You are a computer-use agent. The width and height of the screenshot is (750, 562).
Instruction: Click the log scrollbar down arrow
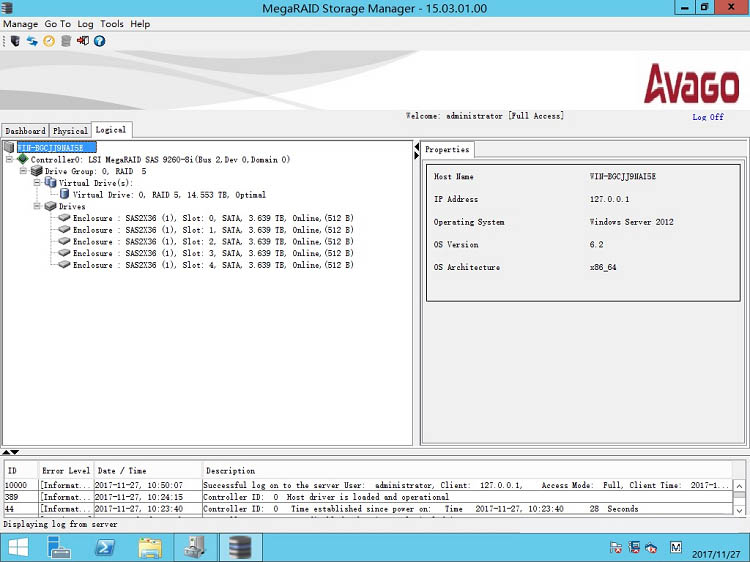pos(739,510)
